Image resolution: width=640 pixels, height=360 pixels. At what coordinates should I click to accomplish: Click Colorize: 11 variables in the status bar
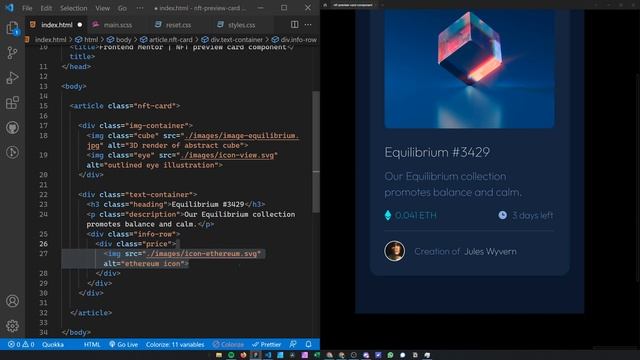coord(175,344)
